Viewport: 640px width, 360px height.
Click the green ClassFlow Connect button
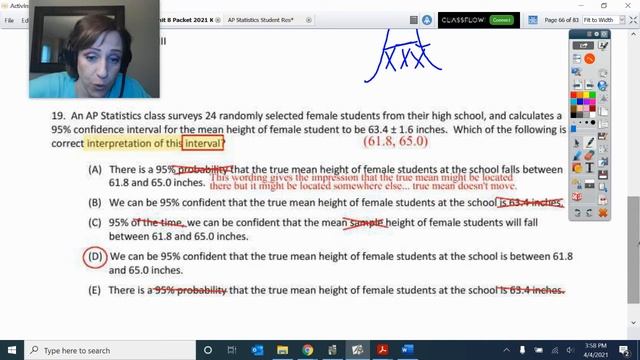point(502,20)
